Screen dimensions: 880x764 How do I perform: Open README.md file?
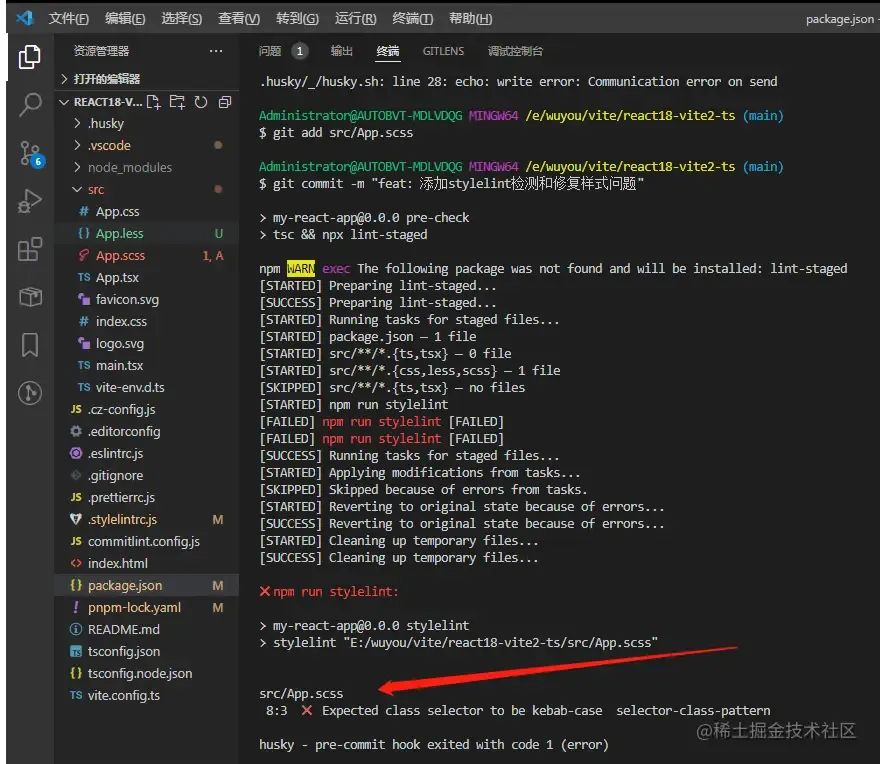(x=147, y=630)
